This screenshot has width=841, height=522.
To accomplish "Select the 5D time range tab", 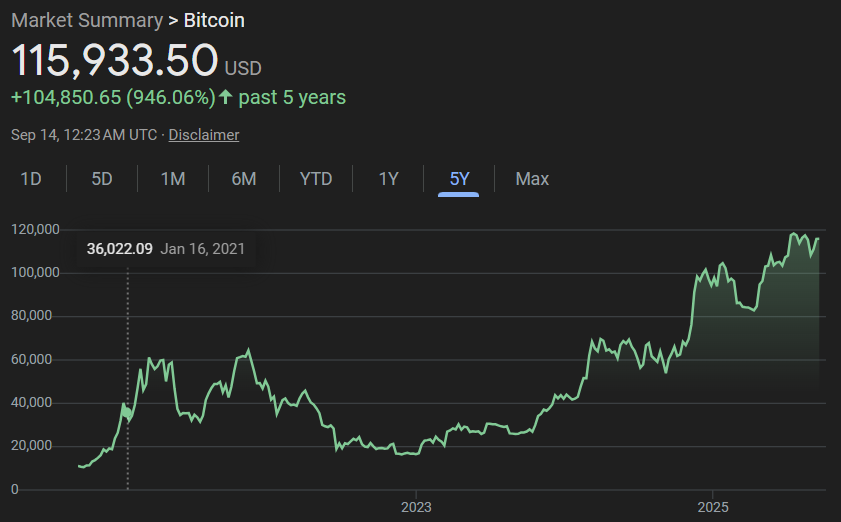I will tap(102, 179).
